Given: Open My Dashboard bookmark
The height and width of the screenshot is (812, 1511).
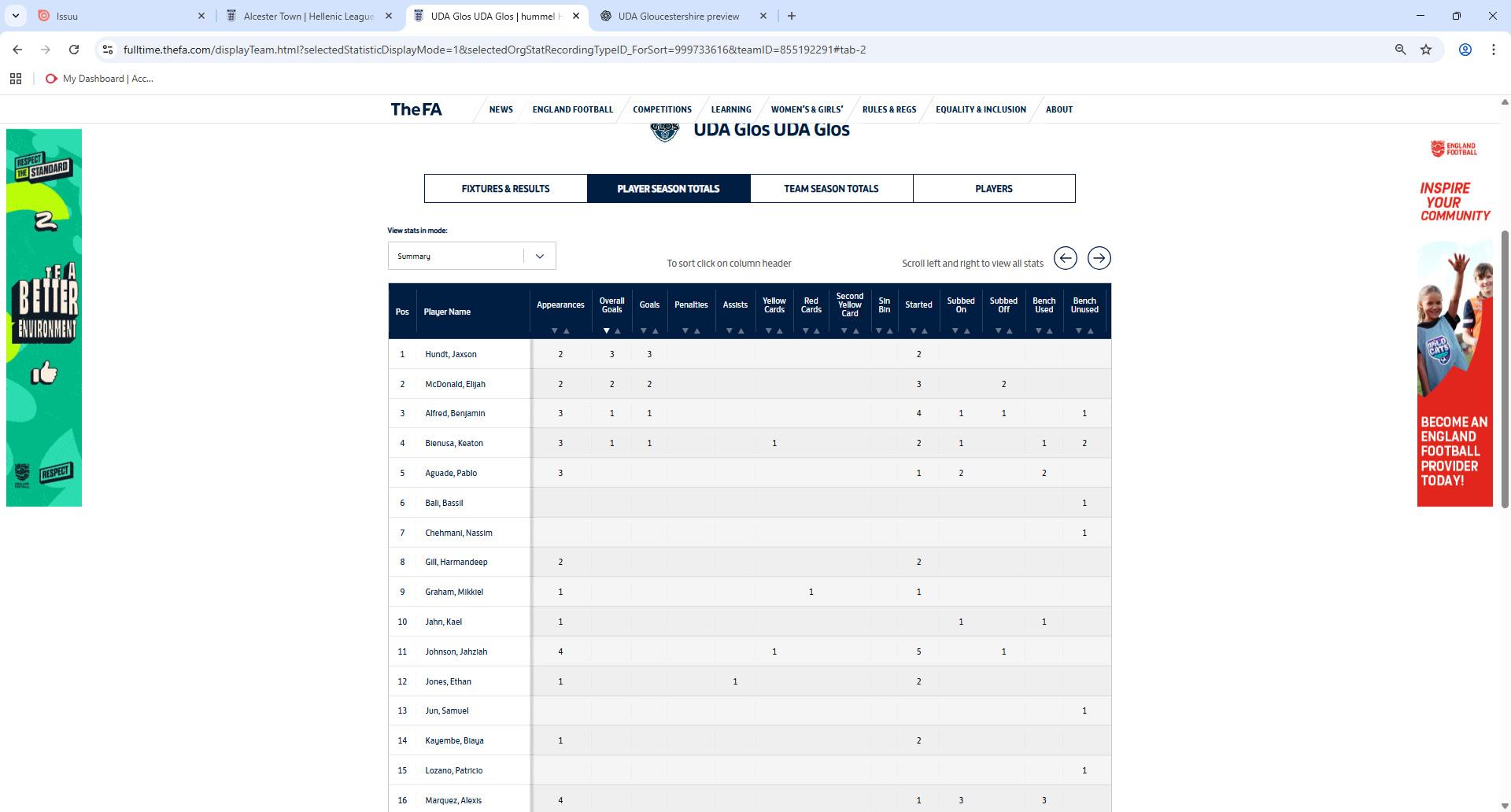Looking at the screenshot, I should [x=99, y=79].
